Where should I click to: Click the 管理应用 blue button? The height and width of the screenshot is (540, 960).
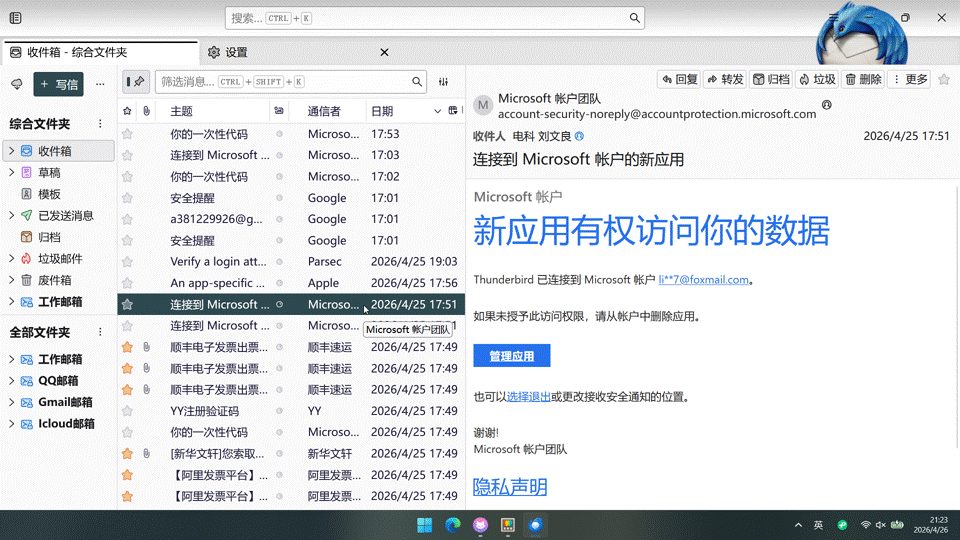pyautogui.click(x=511, y=355)
